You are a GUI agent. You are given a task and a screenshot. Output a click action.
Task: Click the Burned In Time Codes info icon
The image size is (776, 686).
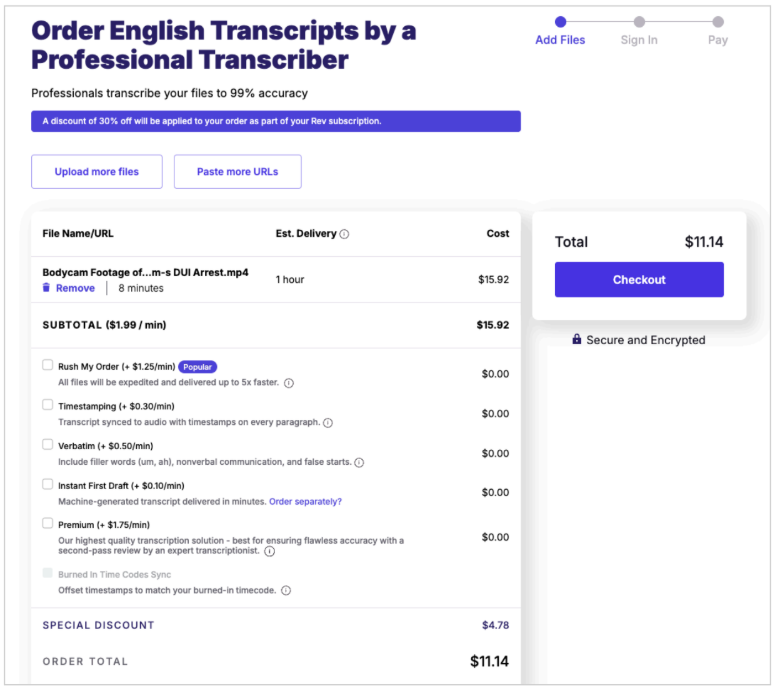pos(286,590)
